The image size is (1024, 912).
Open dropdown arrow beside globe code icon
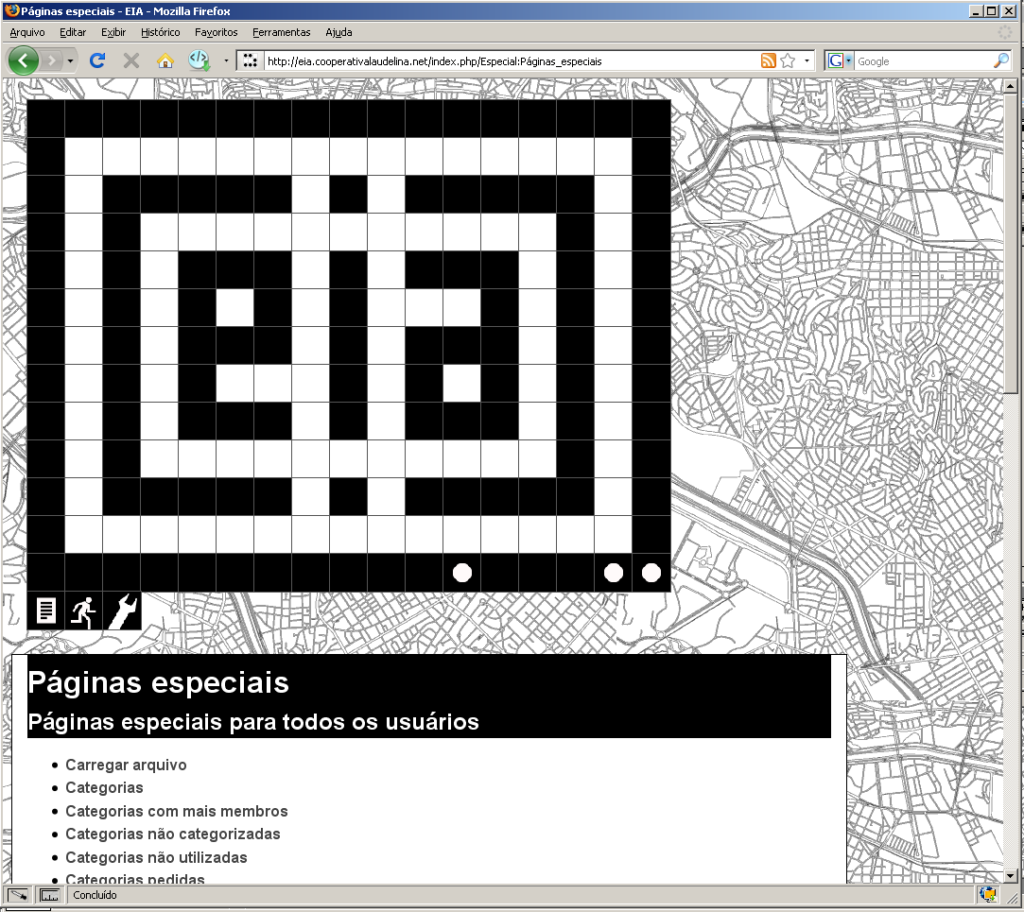click(x=226, y=61)
